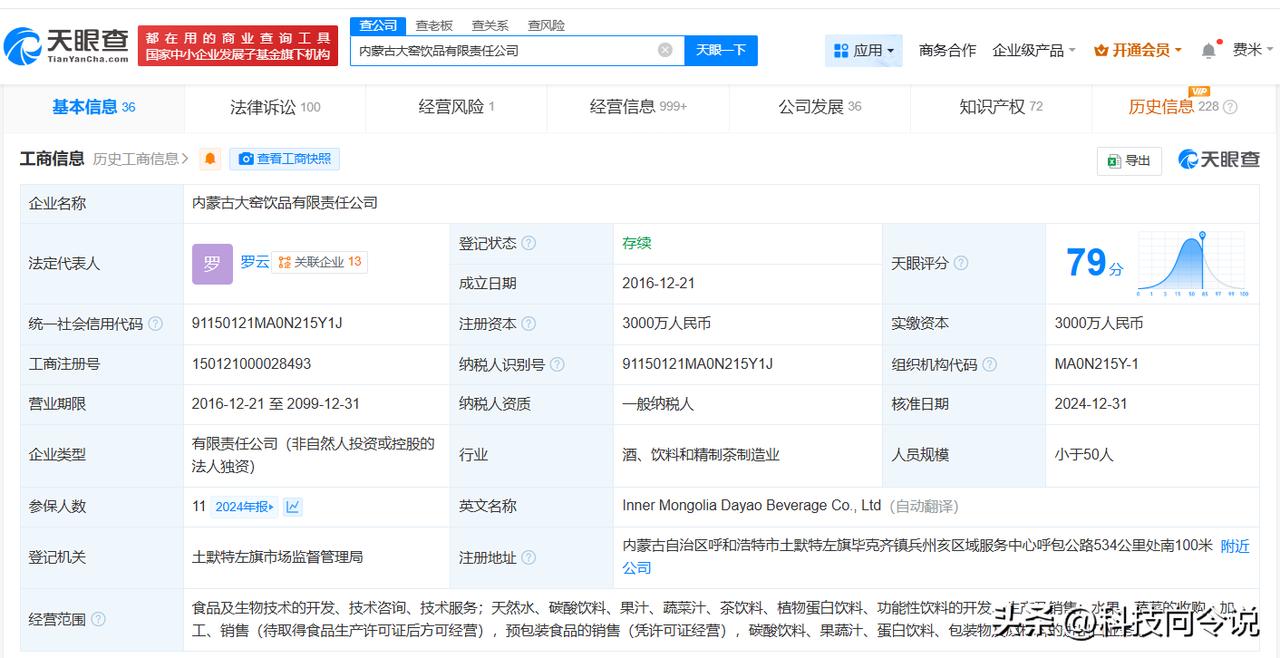
Task: Click the score value 79分
Action: [x=1094, y=263]
